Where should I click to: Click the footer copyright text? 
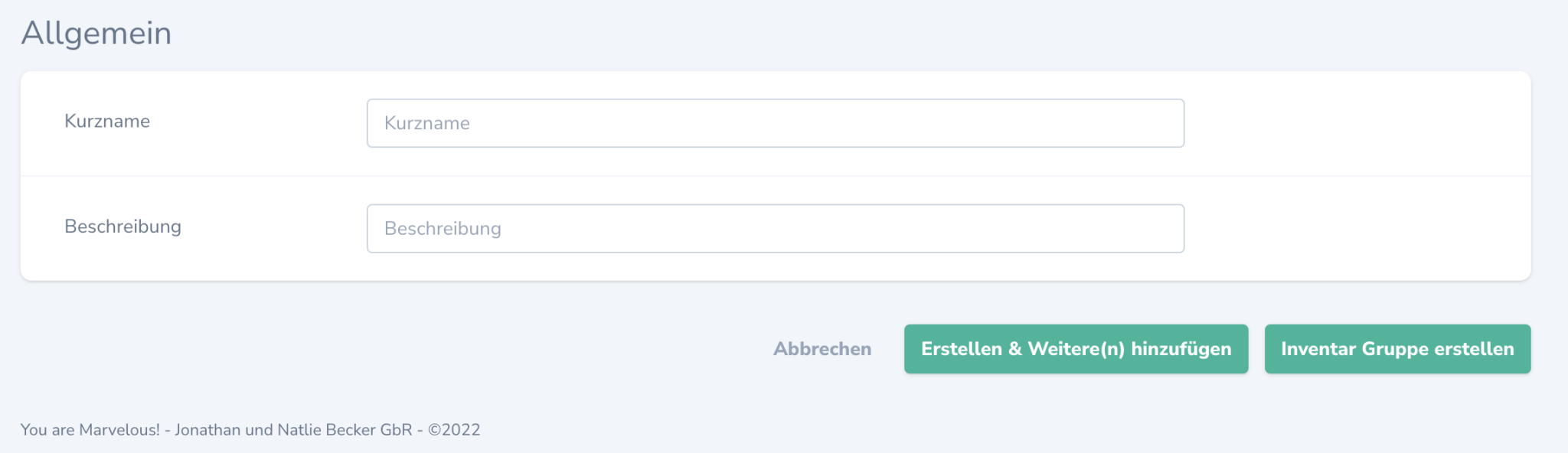tap(250, 429)
